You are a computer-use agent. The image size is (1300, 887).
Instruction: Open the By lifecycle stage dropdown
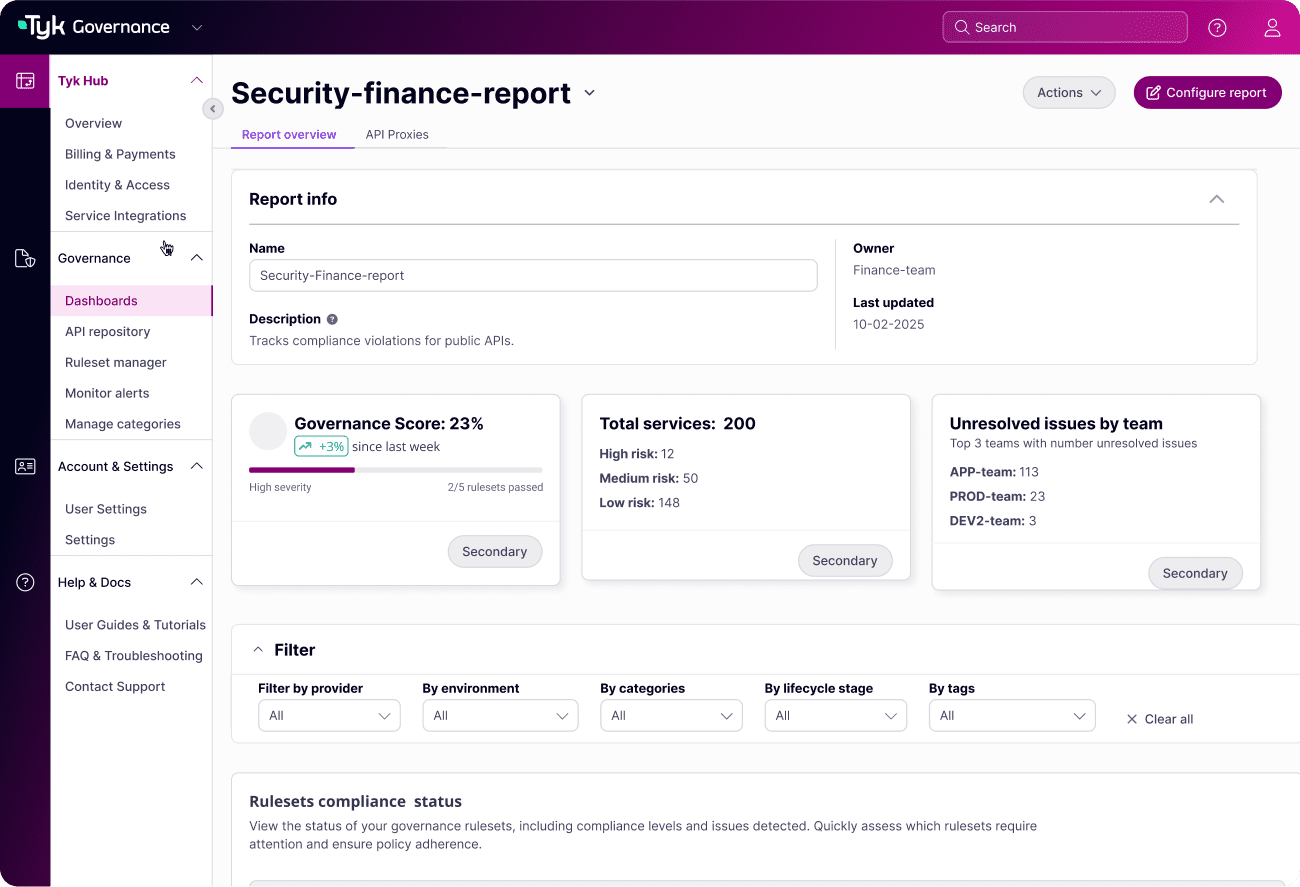(x=835, y=716)
